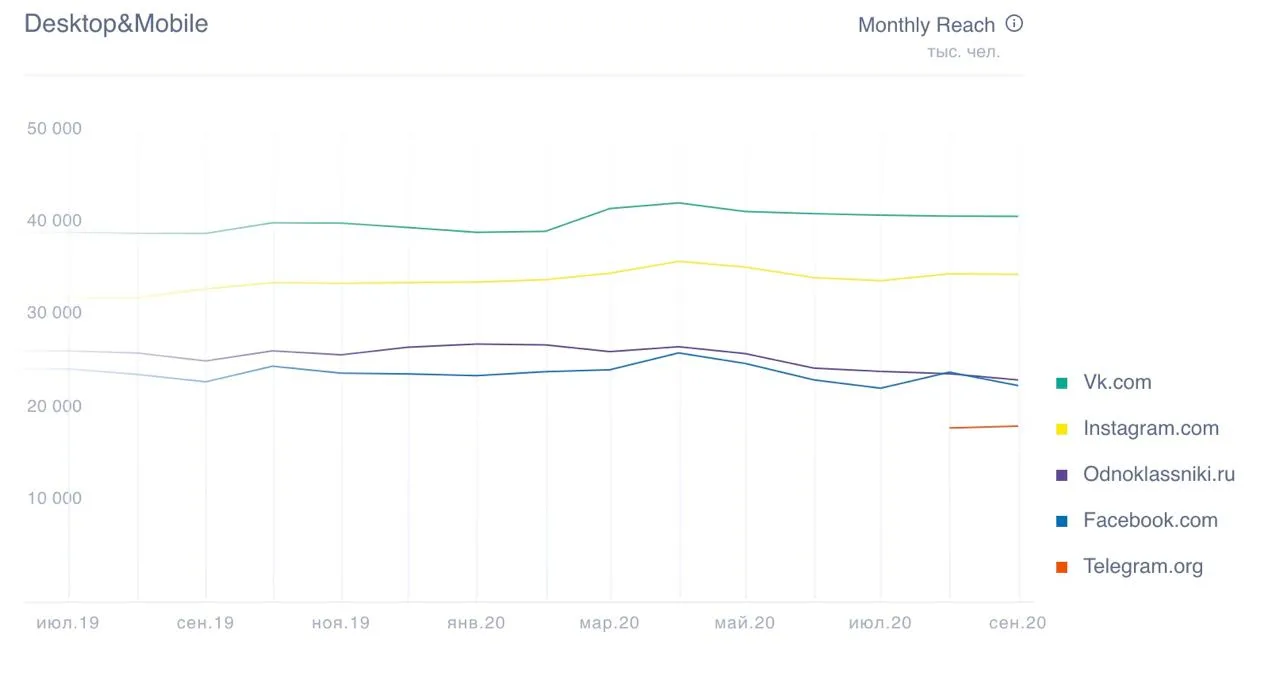This screenshot has width=1280, height=673.
Task: Click the orange Telegram line on the chart
Action: 984,427
